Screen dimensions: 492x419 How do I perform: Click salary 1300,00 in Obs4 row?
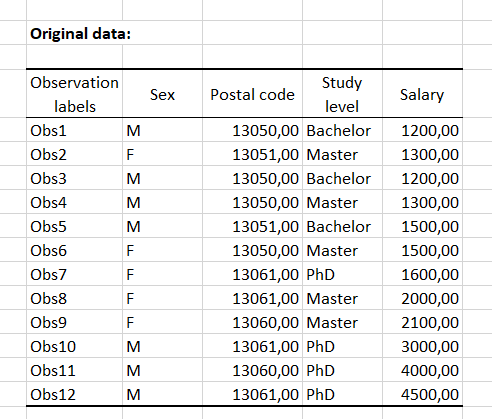(422, 202)
